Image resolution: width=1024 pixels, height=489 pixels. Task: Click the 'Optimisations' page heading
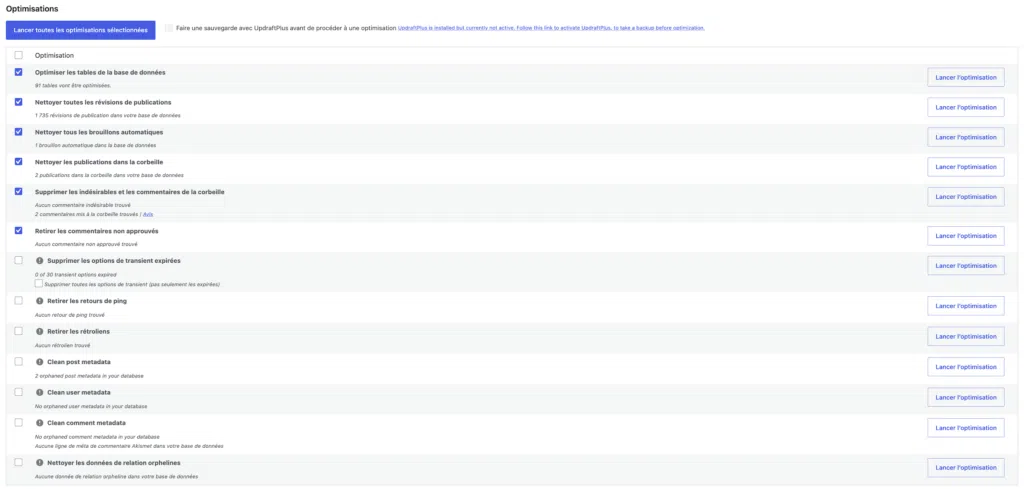coord(32,9)
